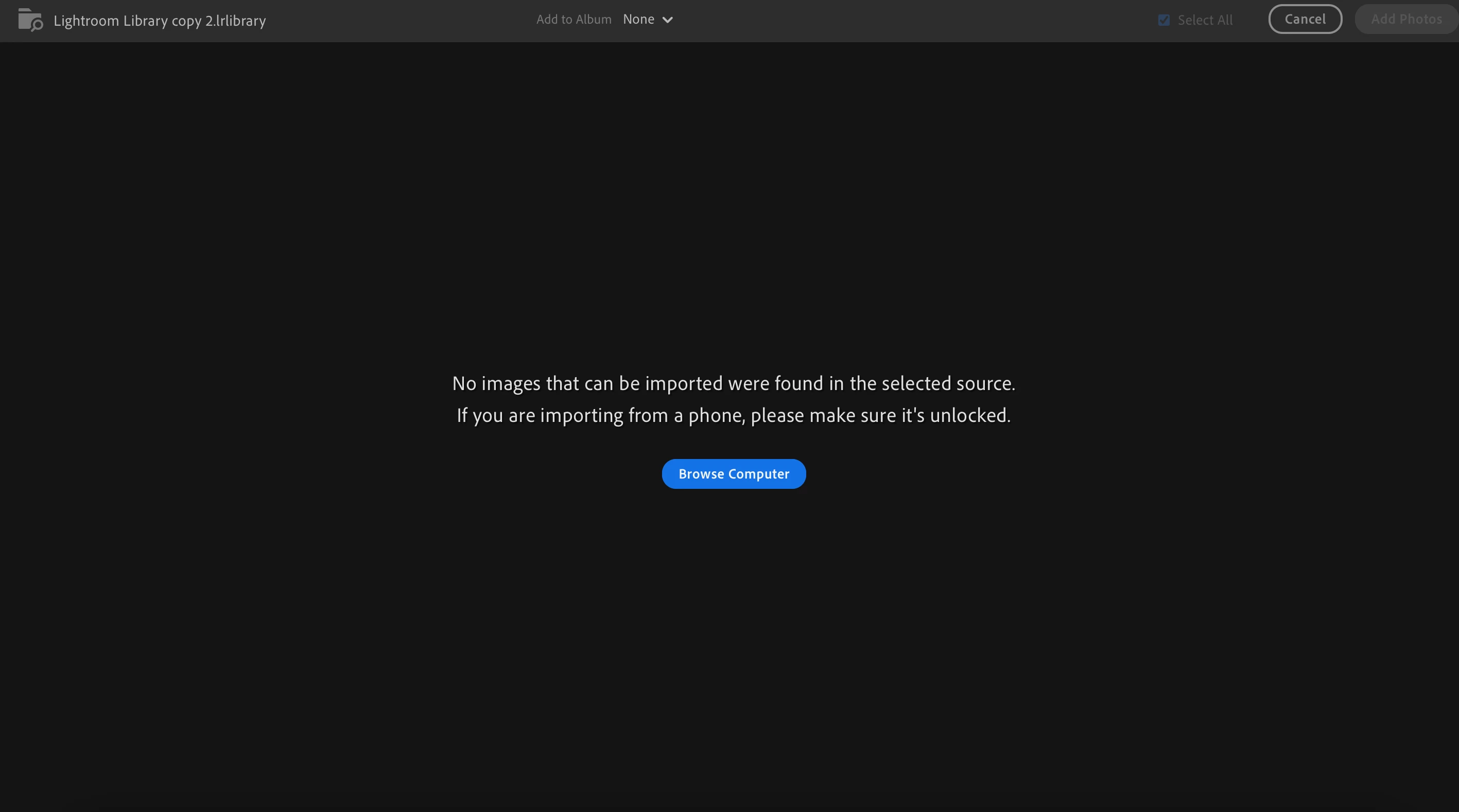Click the Add to Album label

574,19
